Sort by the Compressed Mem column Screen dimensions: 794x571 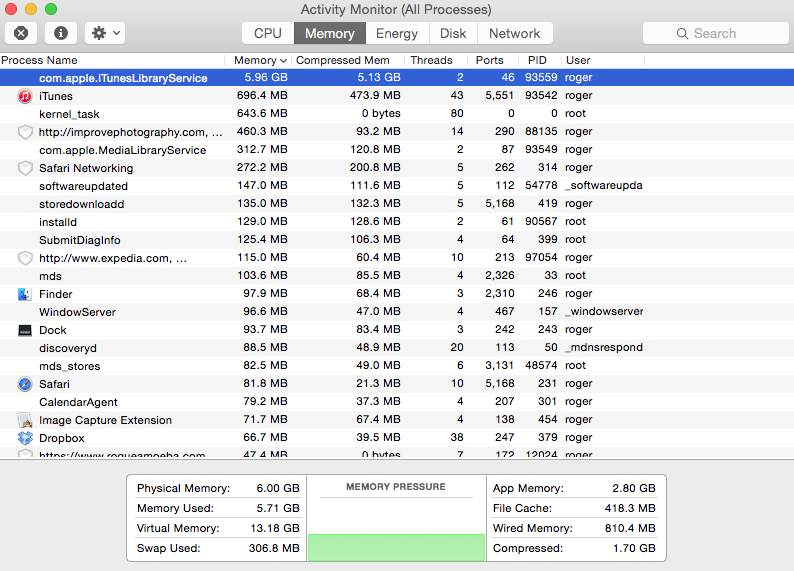tap(348, 60)
